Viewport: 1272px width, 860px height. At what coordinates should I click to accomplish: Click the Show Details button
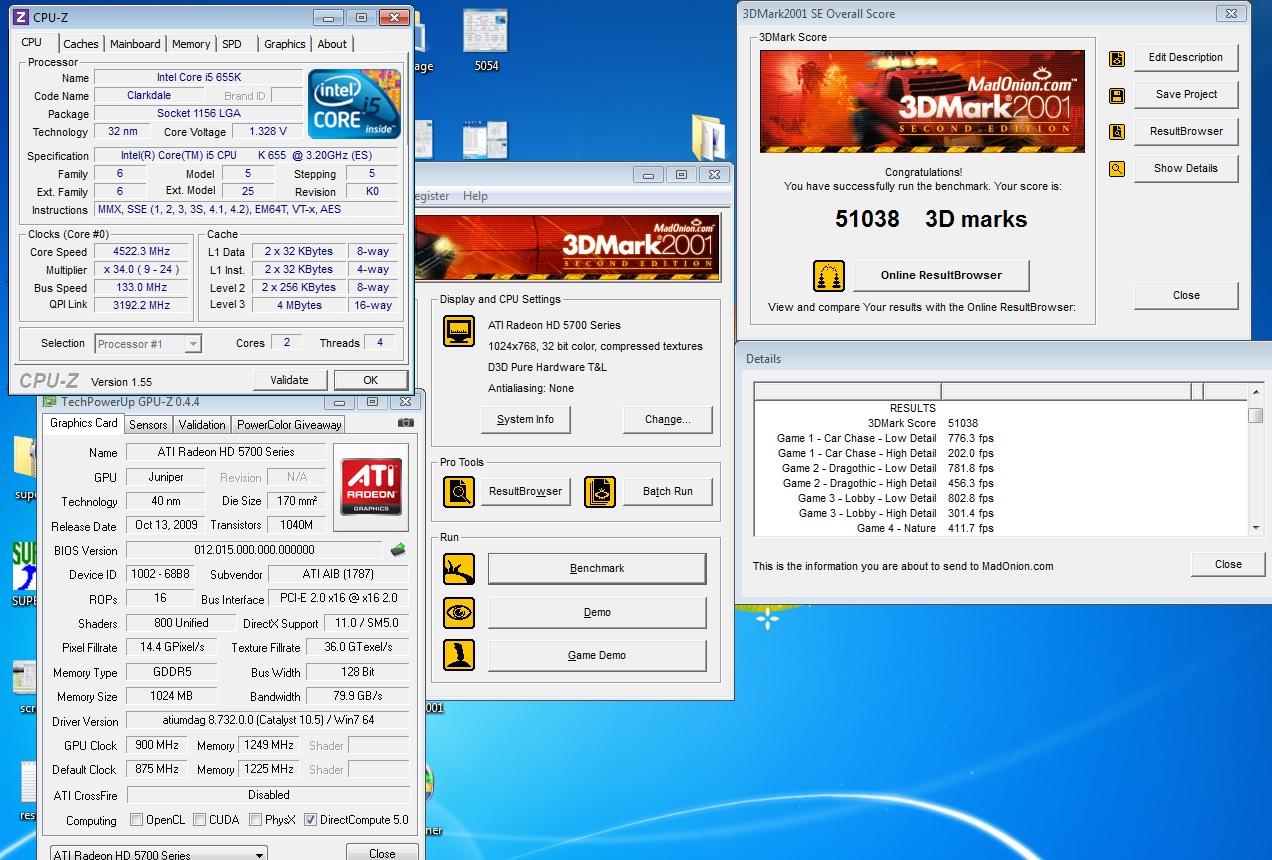coord(1186,168)
